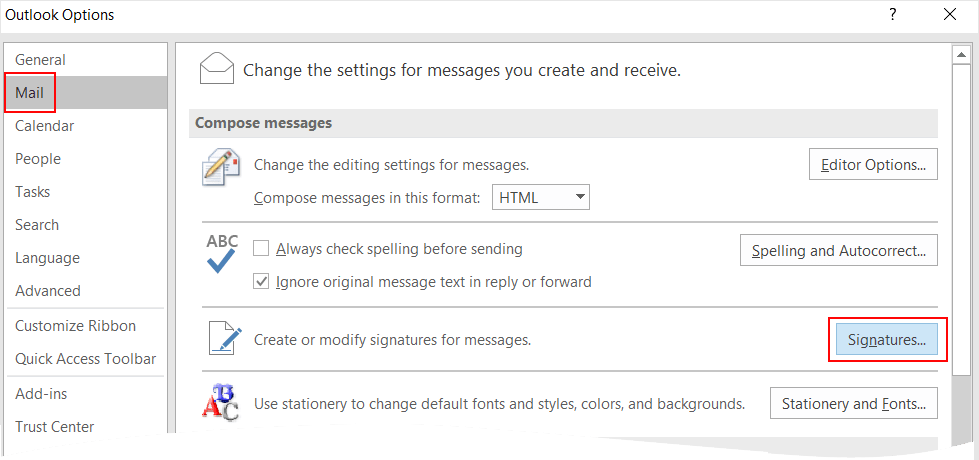
Task: Switch to the Calendar options category
Action: 45,126
